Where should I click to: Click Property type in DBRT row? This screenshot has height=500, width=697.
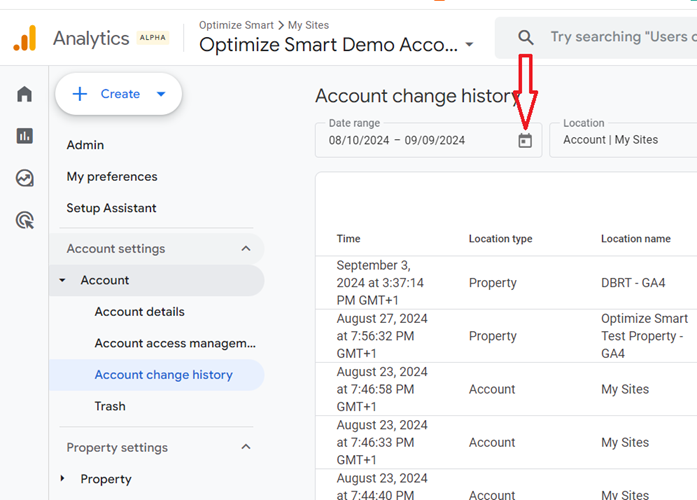point(493,283)
